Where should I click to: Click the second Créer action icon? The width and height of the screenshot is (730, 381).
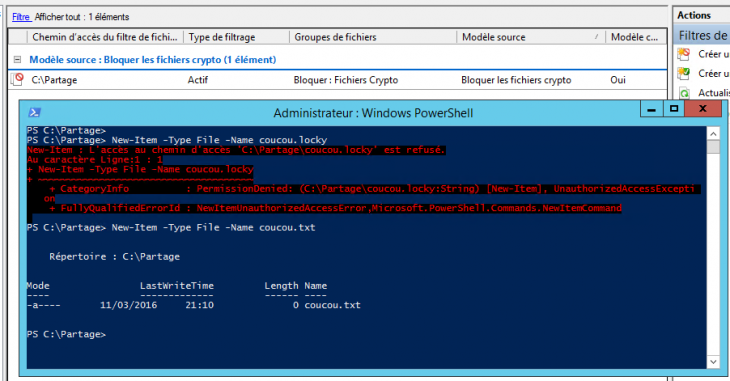683,74
